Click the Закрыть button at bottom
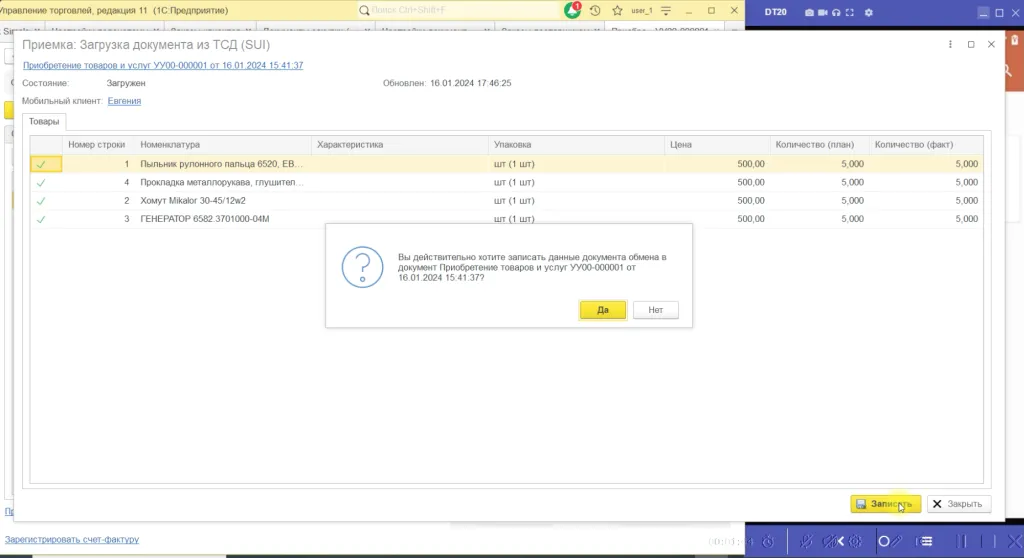The width and height of the screenshot is (1024, 558). 959,504
